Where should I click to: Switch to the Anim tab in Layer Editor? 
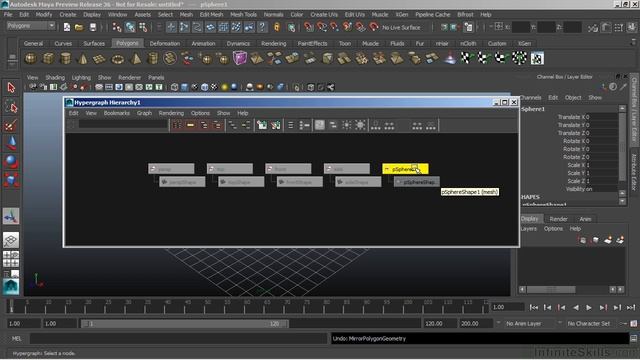[585, 219]
